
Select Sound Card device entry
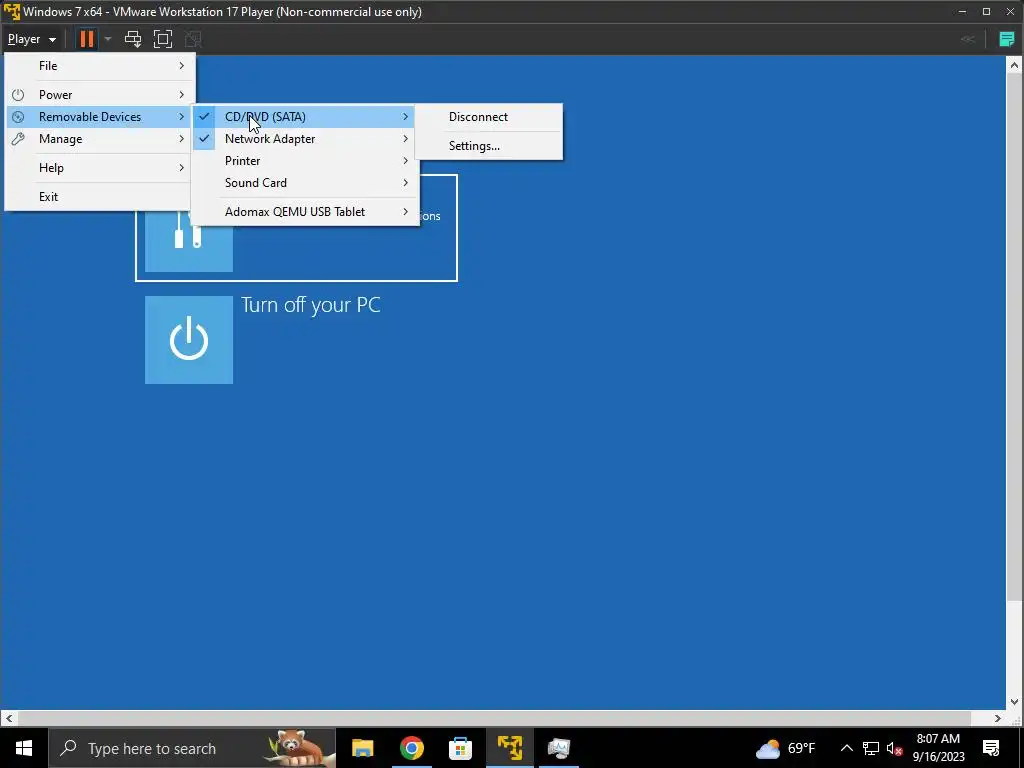click(305, 183)
